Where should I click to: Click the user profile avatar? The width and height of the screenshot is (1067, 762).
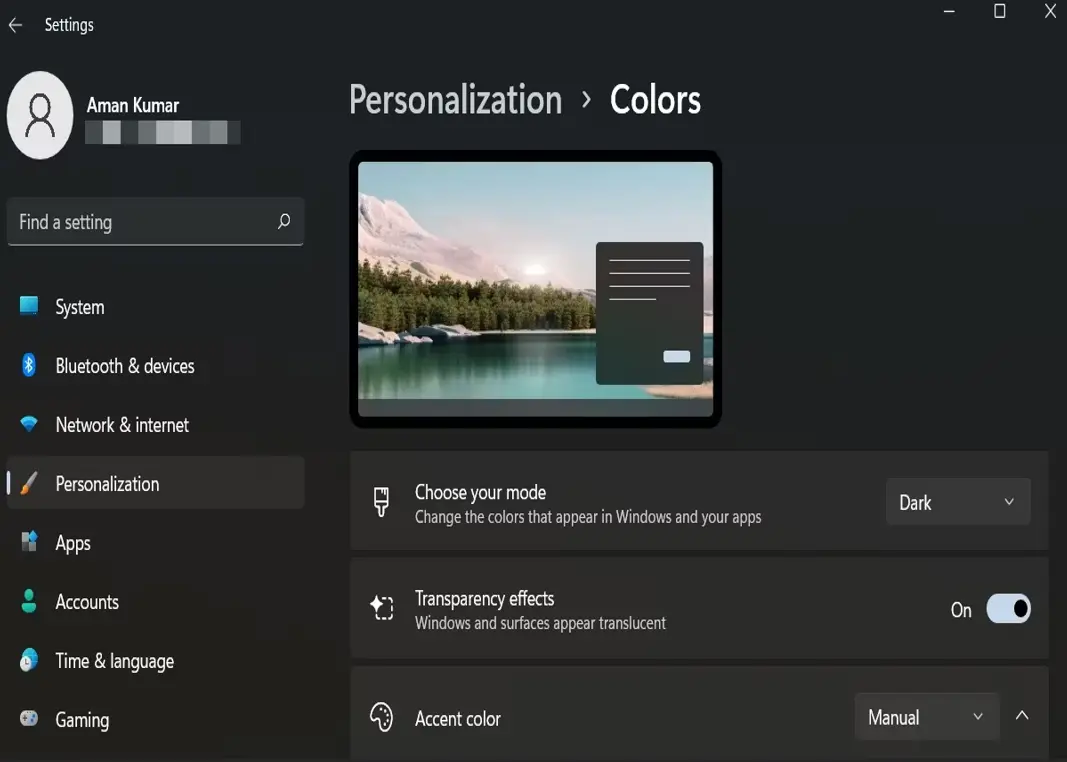[x=40, y=115]
